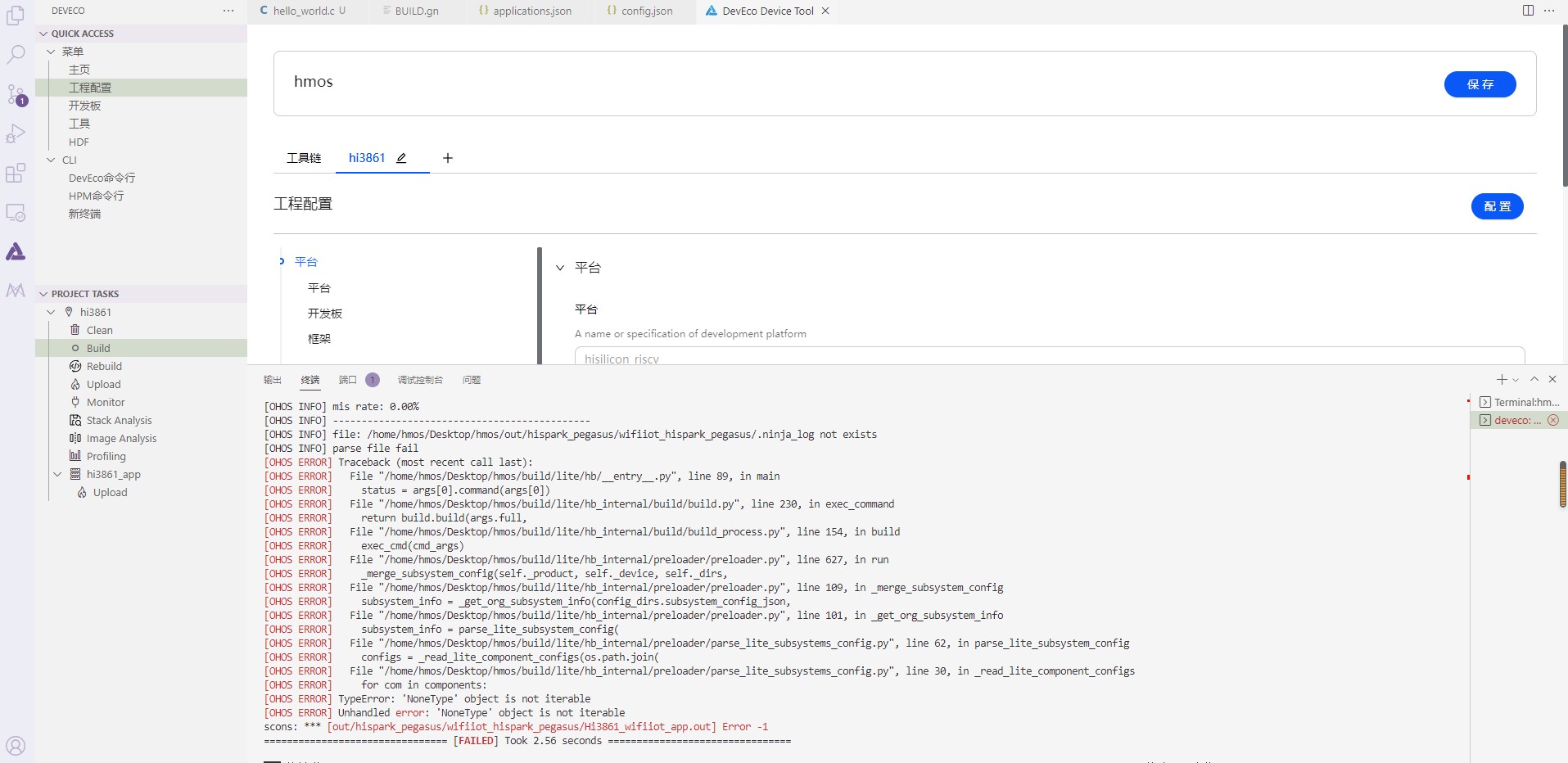Close the DevEco Device Tool tab
The height and width of the screenshot is (763, 1568).
point(825,11)
